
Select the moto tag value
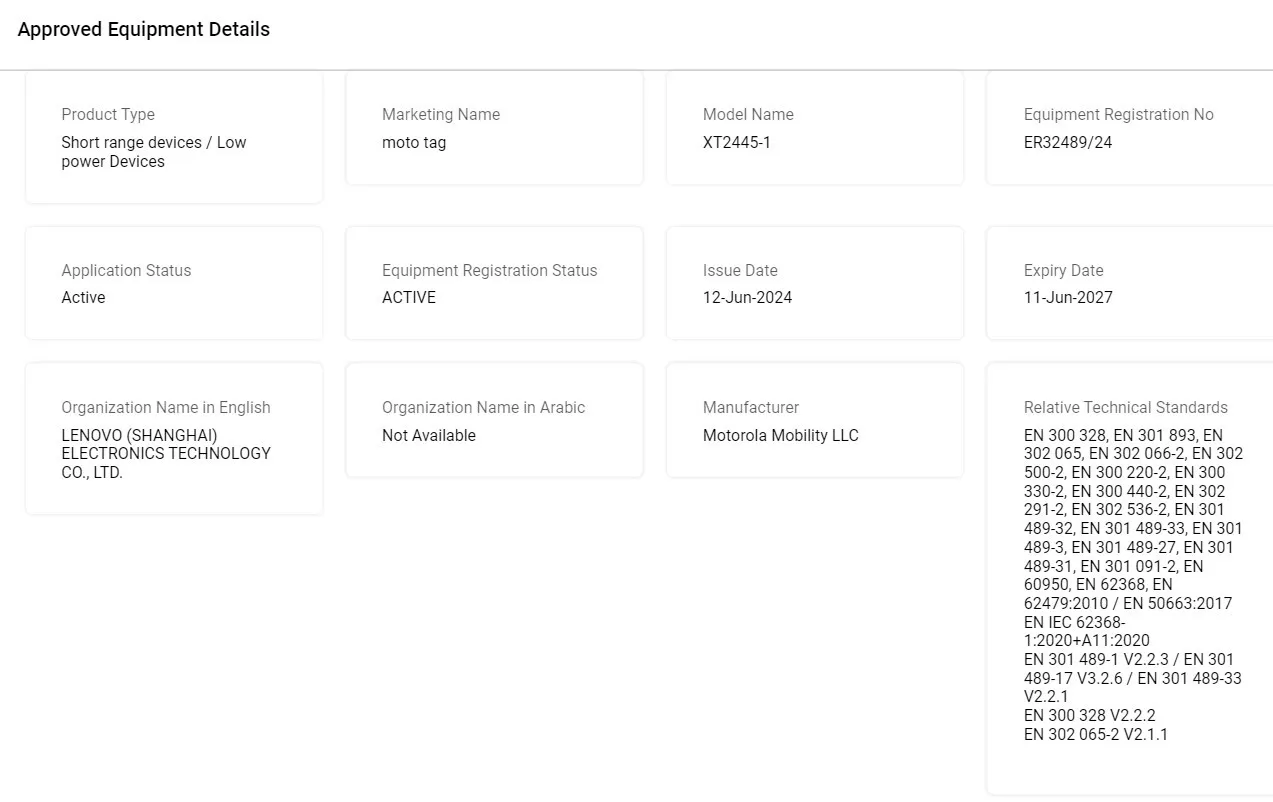tap(414, 142)
